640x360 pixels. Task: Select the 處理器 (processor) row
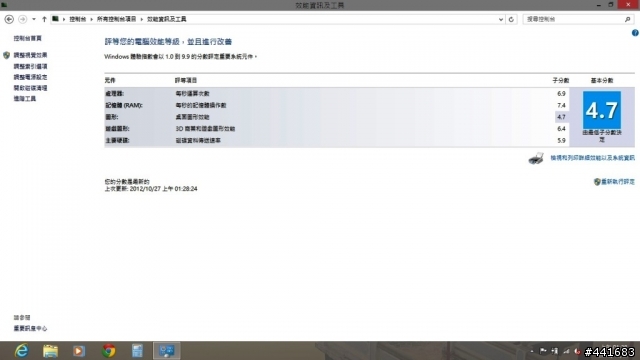[337, 93]
